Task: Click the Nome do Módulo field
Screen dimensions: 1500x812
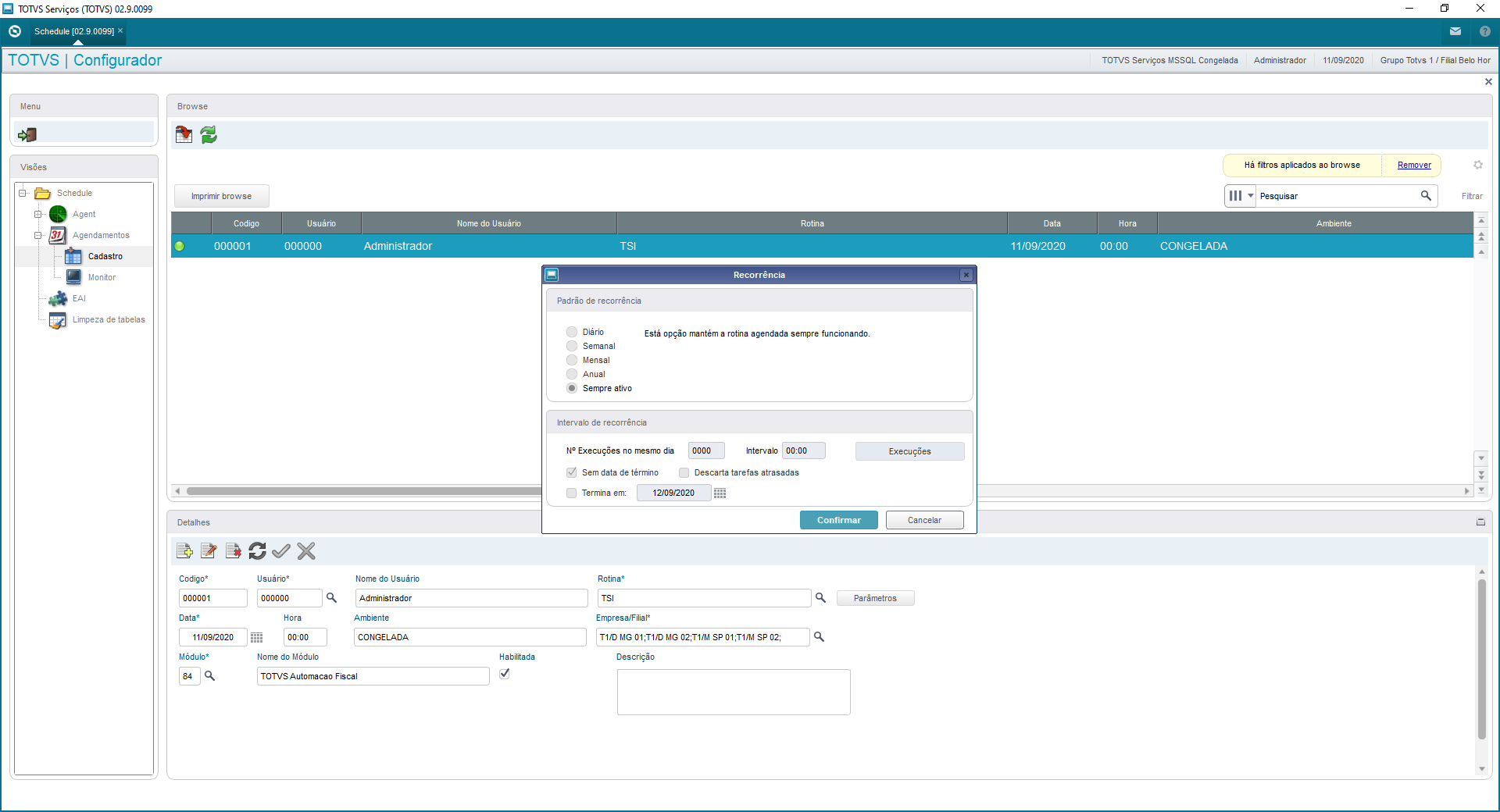Action: click(x=373, y=676)
